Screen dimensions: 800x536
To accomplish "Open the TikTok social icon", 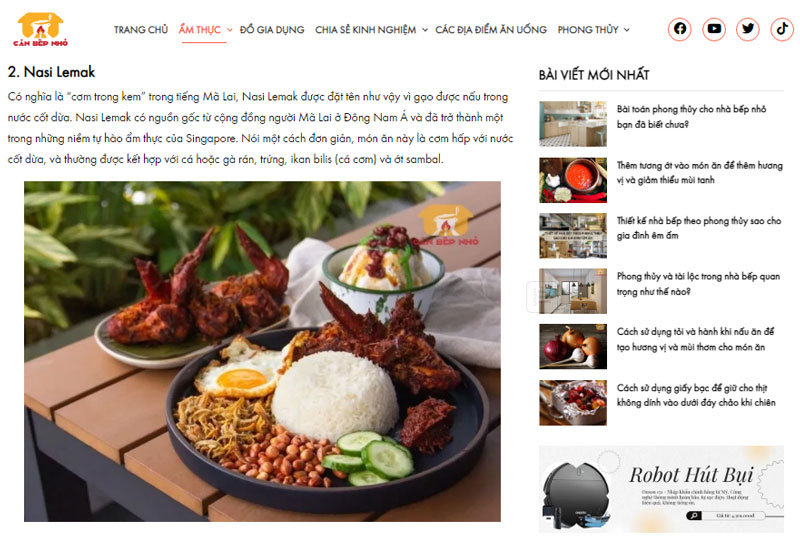I will coord(782,29).
